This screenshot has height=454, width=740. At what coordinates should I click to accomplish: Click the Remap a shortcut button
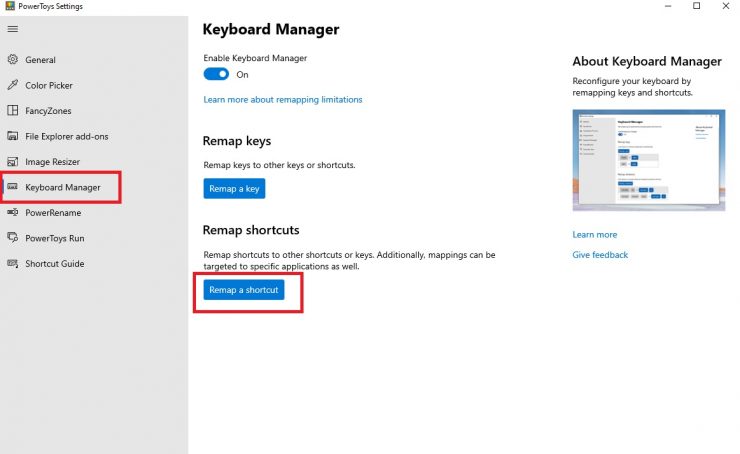click(244, 290)
